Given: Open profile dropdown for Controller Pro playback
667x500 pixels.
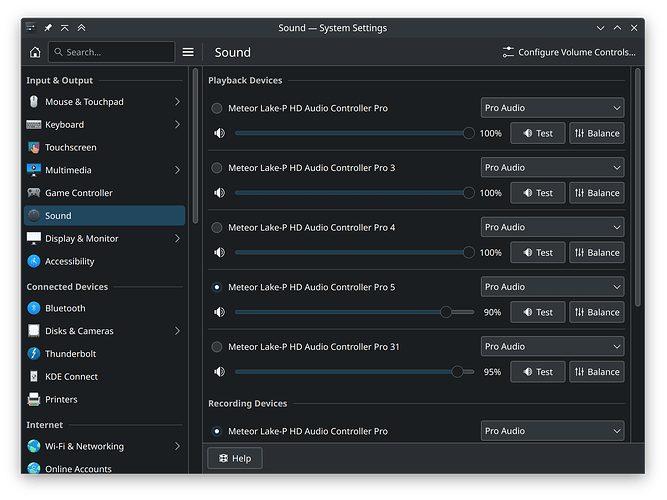Looking at the screenshot, I should 552,108.
